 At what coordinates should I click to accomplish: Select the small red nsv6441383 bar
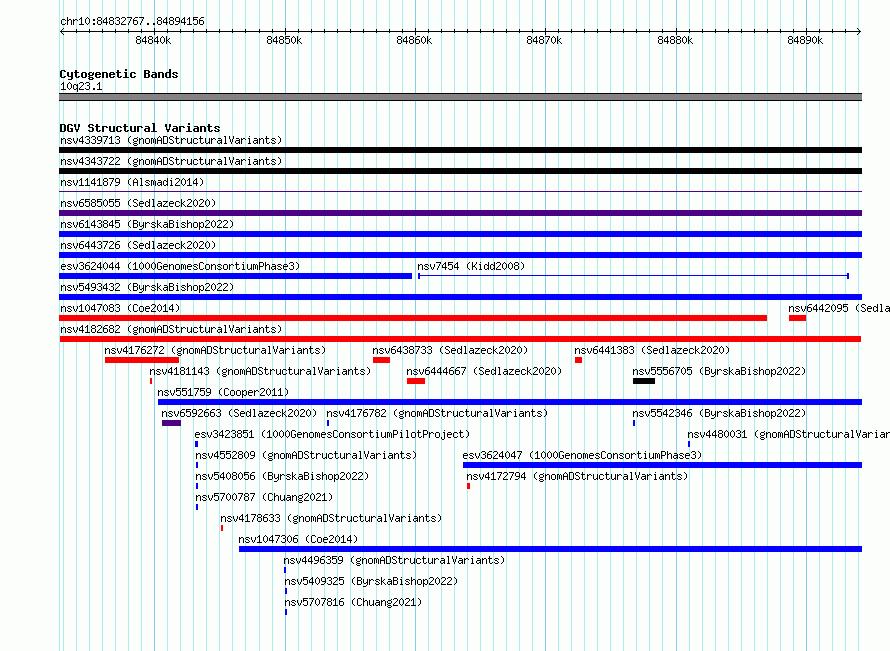point(578,360)
